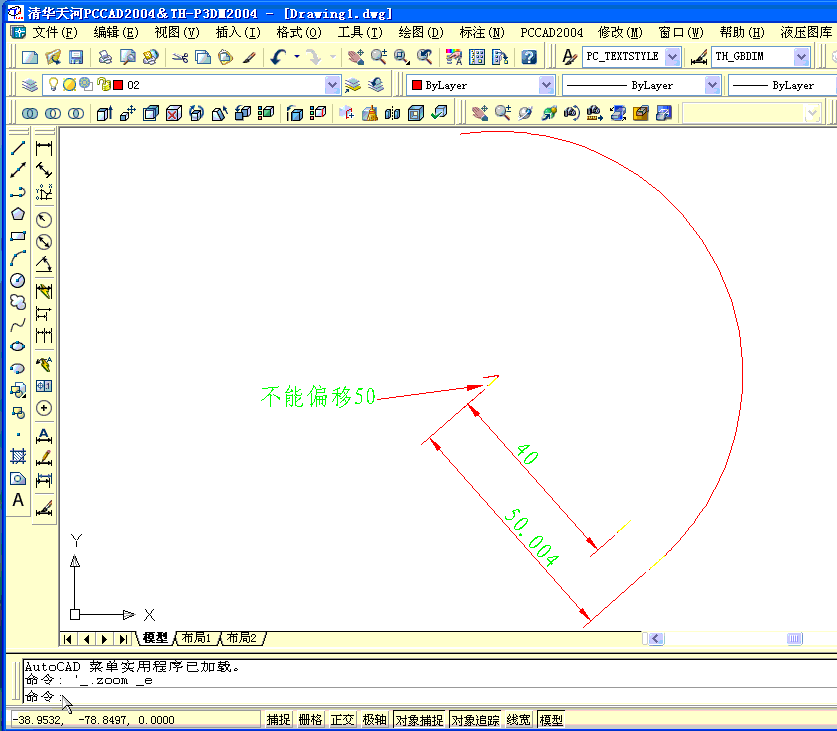The height and width of the screenshot is (731, 837).
Task: Click the horizontal scrollbar thumb
Action: [x=794, y=639]
